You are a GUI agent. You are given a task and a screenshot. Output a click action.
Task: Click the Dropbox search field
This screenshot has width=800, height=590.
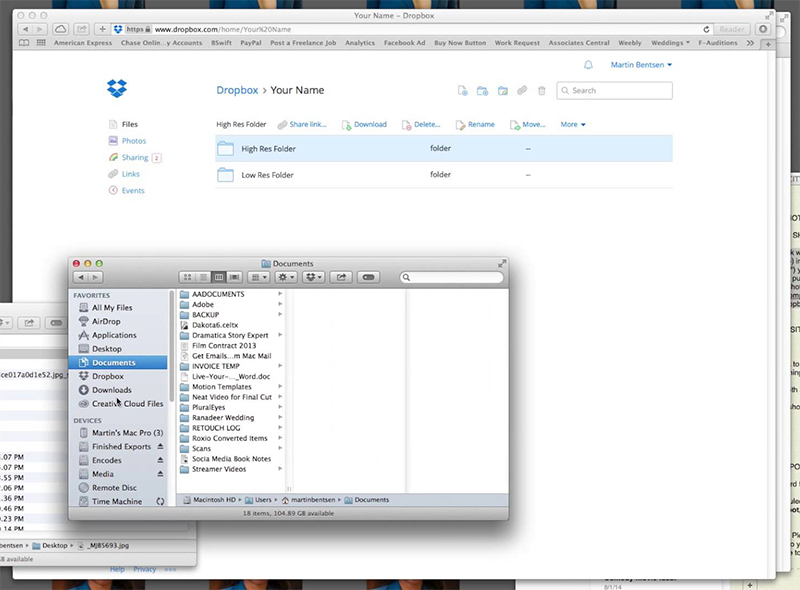click(614, 90)
